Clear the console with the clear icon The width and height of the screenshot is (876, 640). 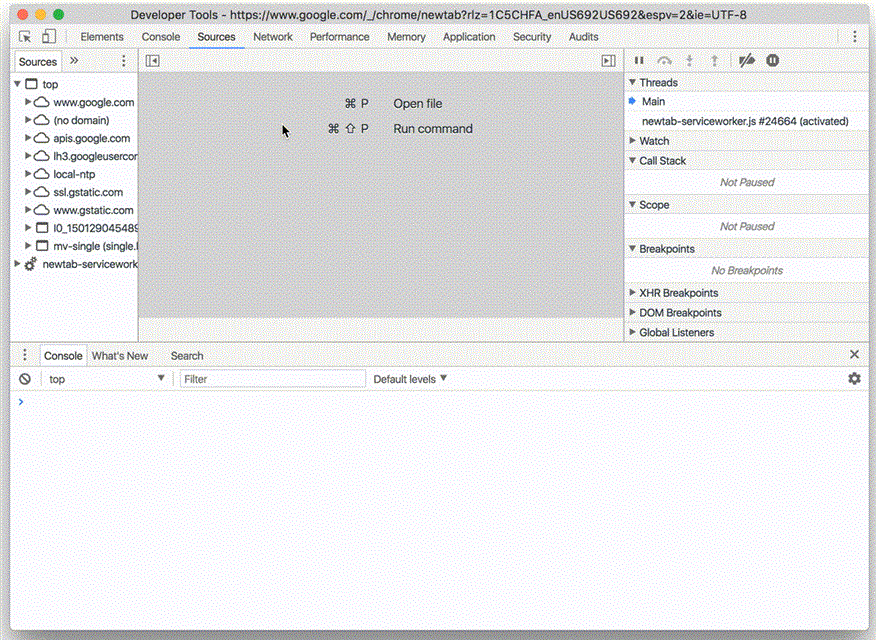pos(25,378)
